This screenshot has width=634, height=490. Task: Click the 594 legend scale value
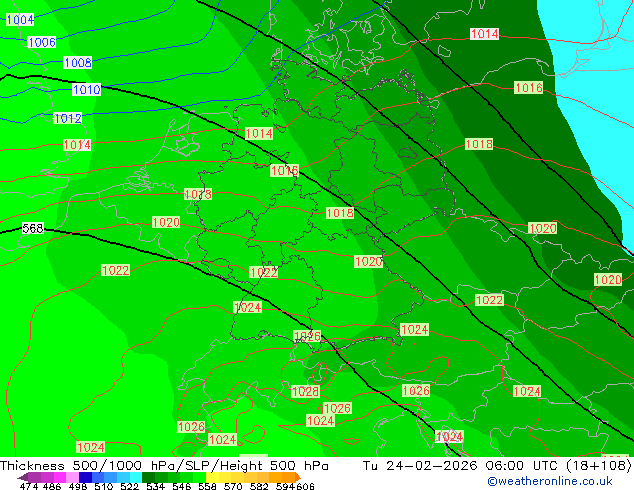pyautogui.click(x=285, y=486)
